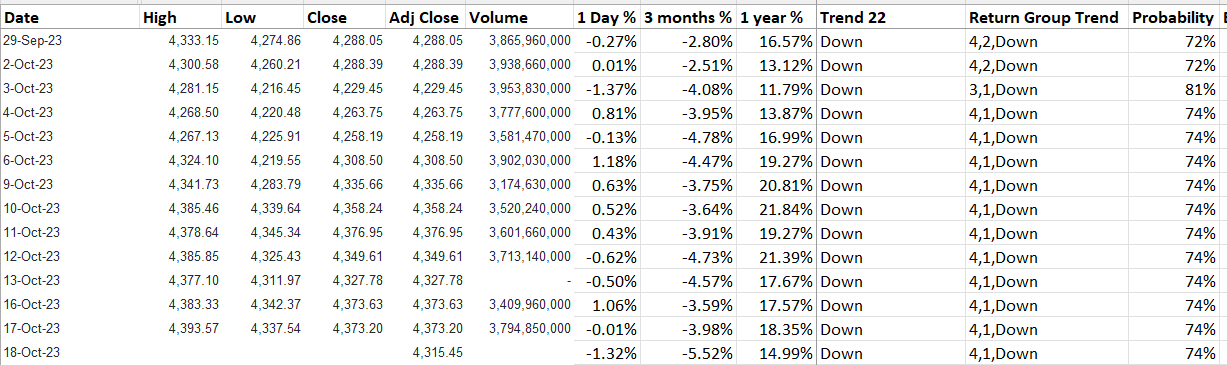This screenshot has width=1227, height=365.
Task: Click the 81% probability cell
Action: click(1174, 90)
